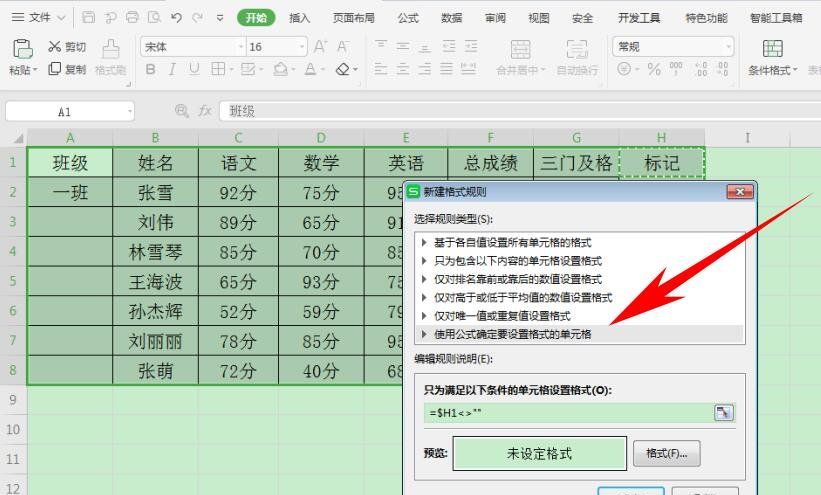Open the Font size 16 dropdown
Image resolution: width=821 pixels, height=495 pixels.
[302, 47]
